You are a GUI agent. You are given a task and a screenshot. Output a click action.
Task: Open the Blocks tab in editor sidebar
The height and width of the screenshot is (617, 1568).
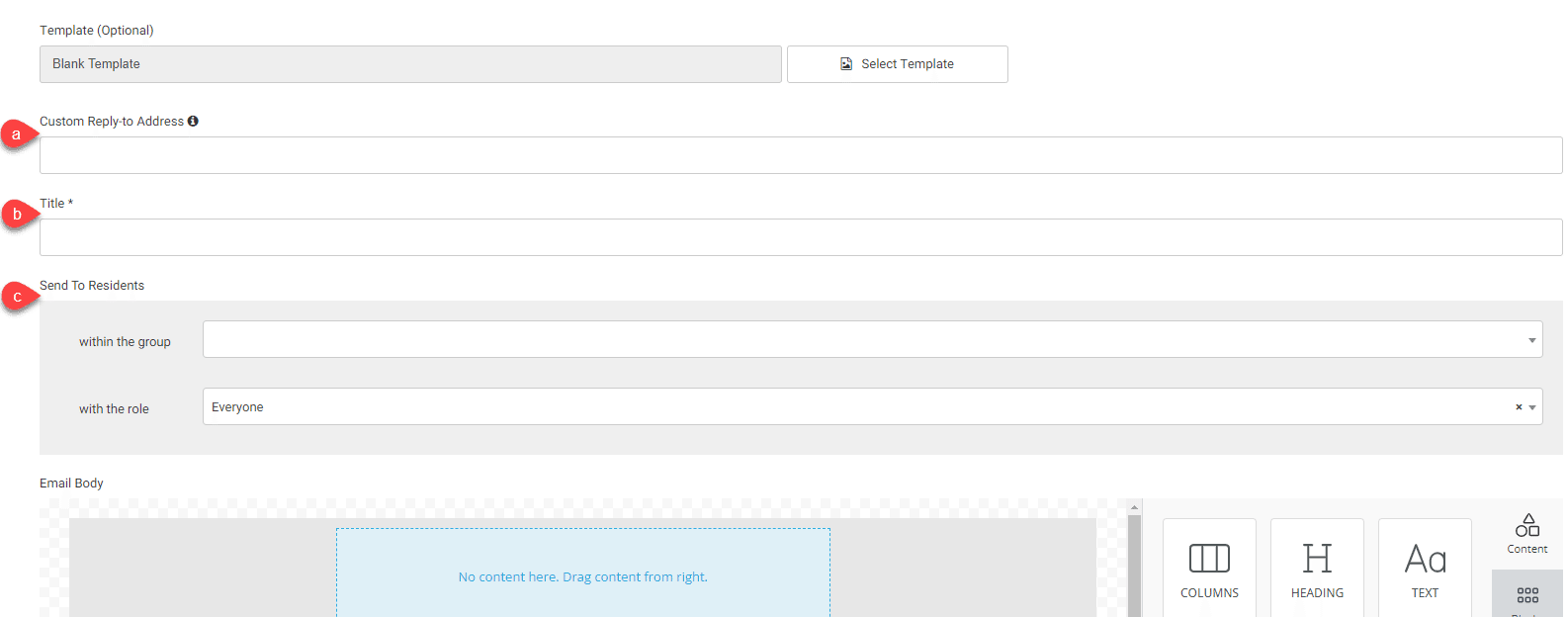pos(1527,595)
